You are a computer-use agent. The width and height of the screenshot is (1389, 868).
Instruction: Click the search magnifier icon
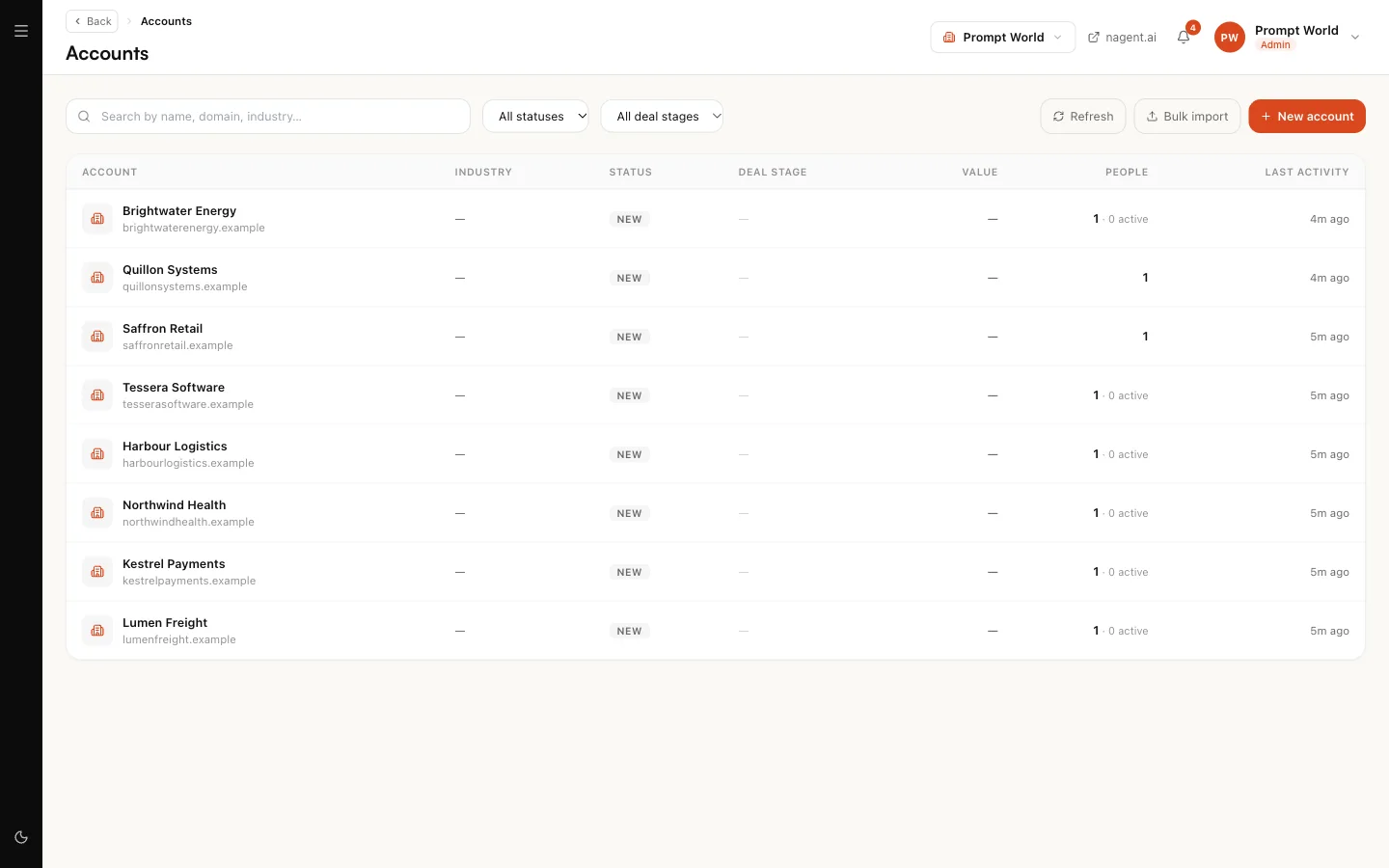[x=84, y=117]
